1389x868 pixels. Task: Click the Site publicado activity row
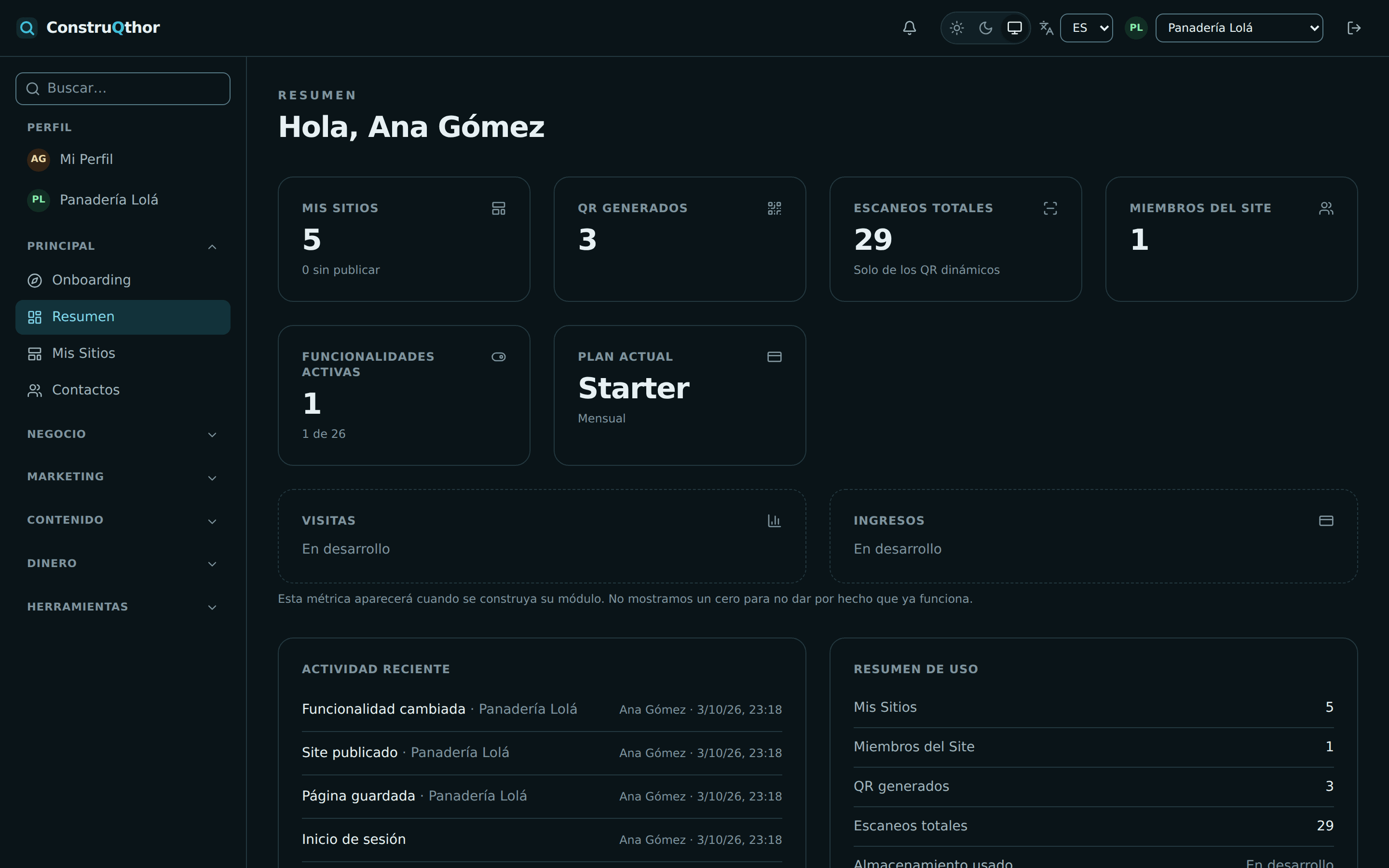(542, 753)
